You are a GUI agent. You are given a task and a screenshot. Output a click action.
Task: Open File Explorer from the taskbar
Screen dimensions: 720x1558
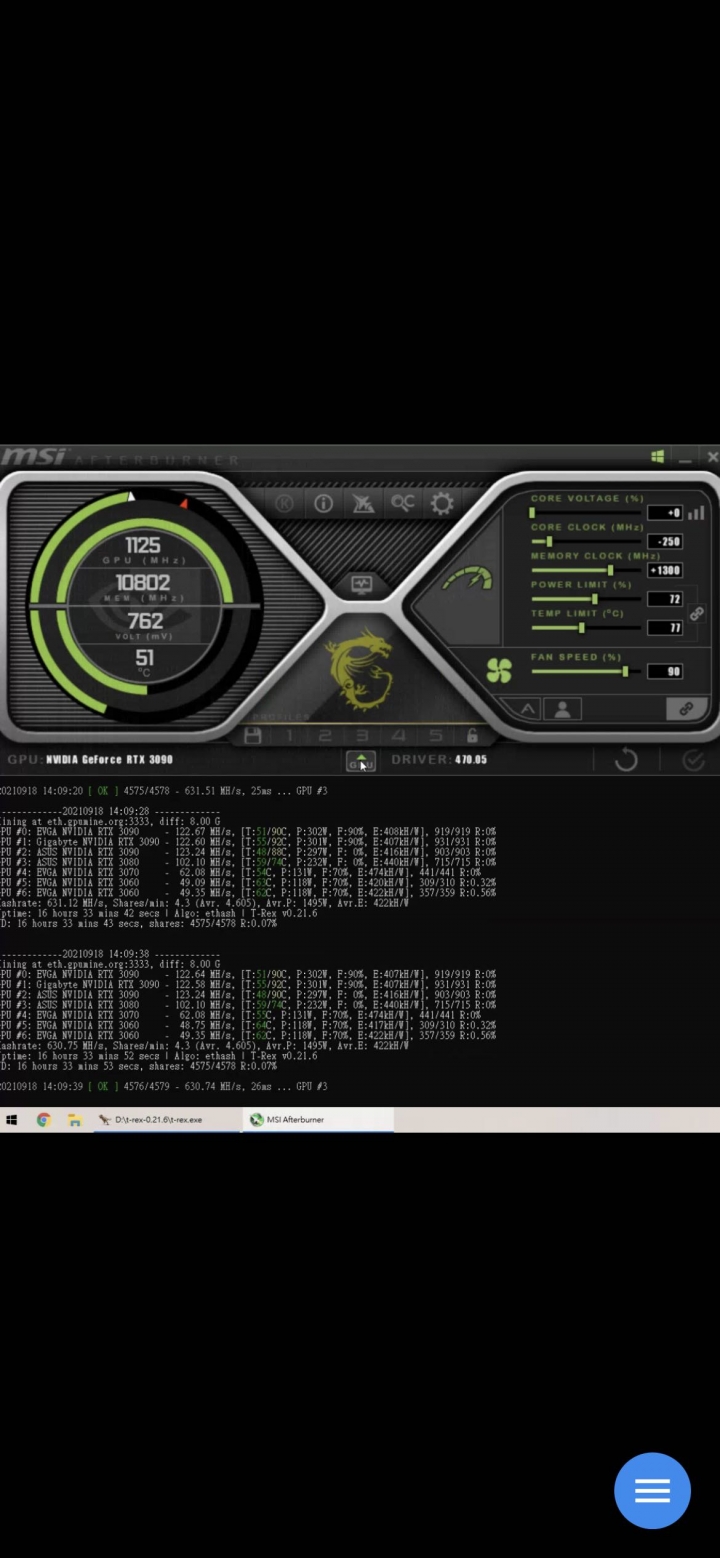tap(74, 1120)
